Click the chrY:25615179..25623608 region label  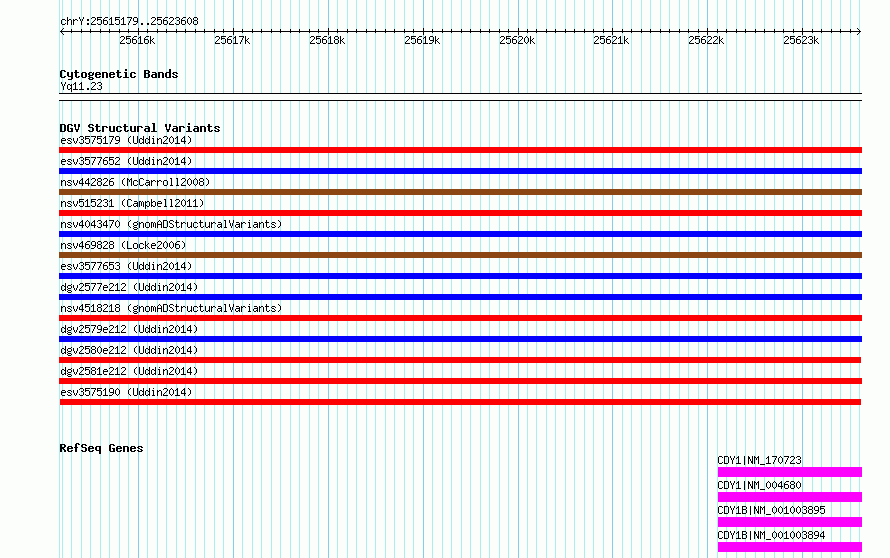pyautogui.click(x=129, y=22)
